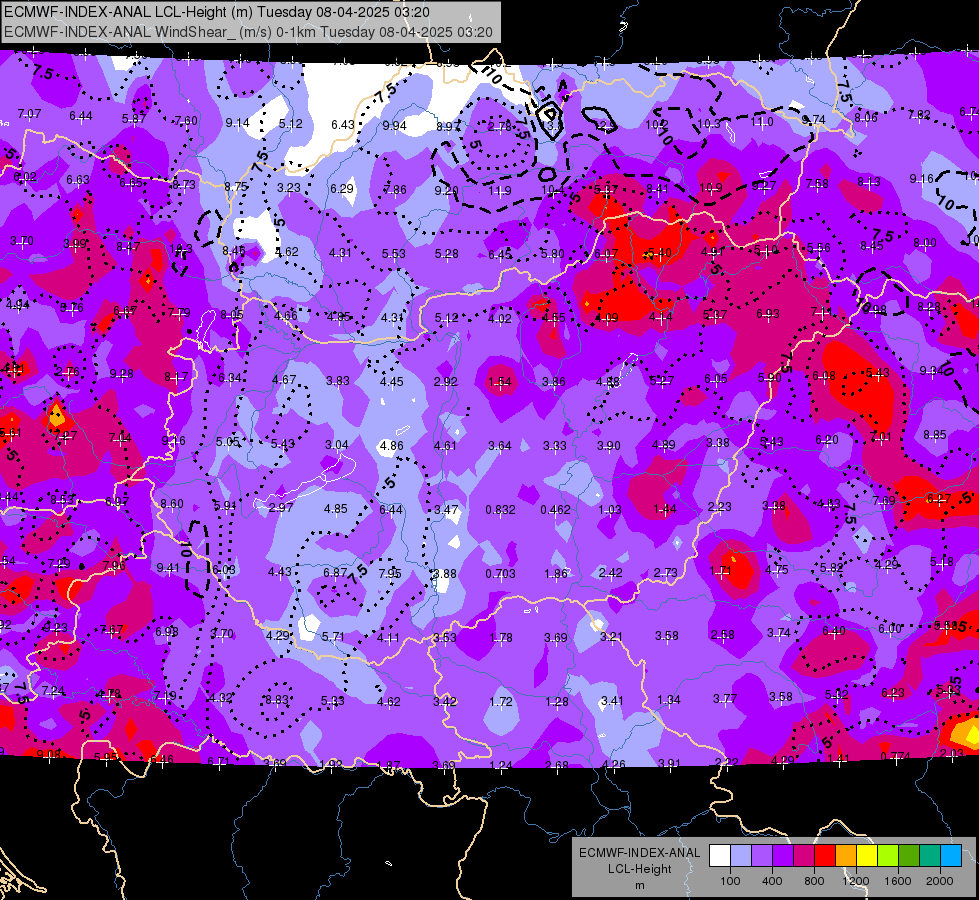The image size is (979, 900).
Task: Click the 400 legend scale label
Action: point(772,881)
